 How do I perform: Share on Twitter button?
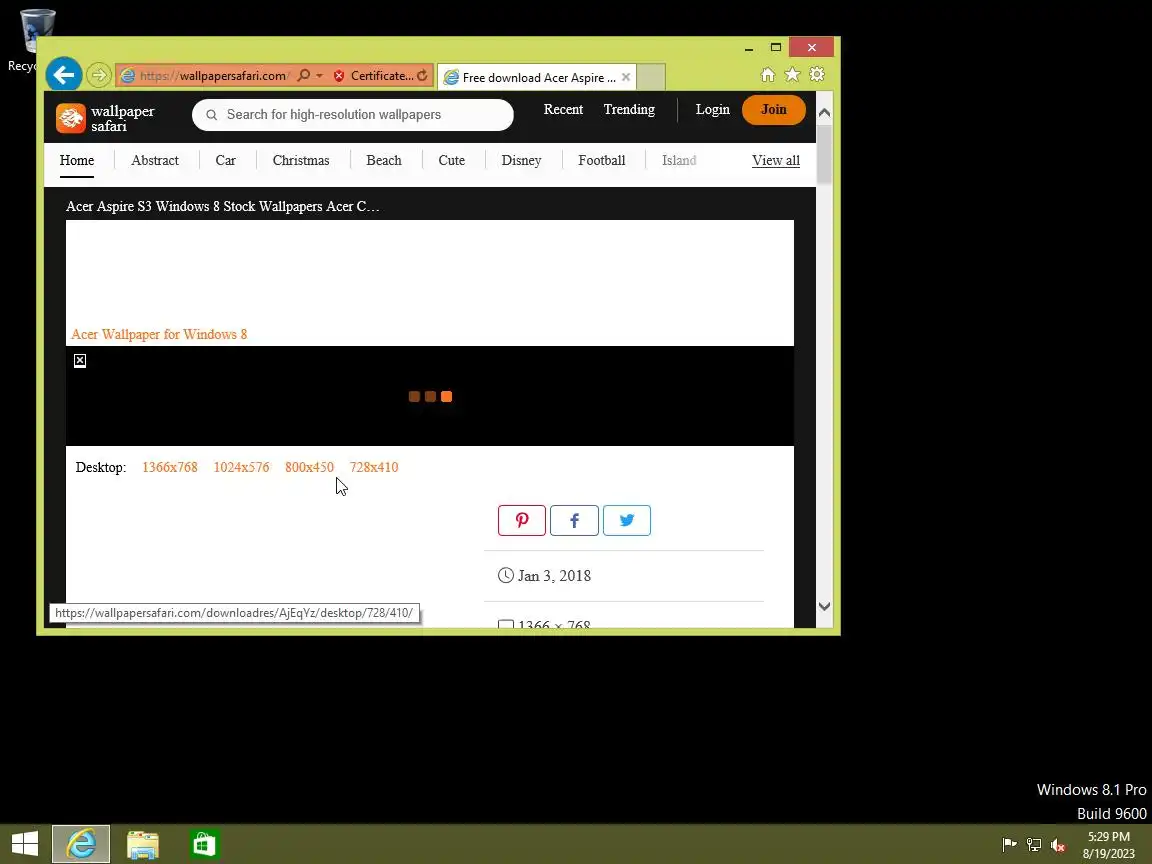627,521
